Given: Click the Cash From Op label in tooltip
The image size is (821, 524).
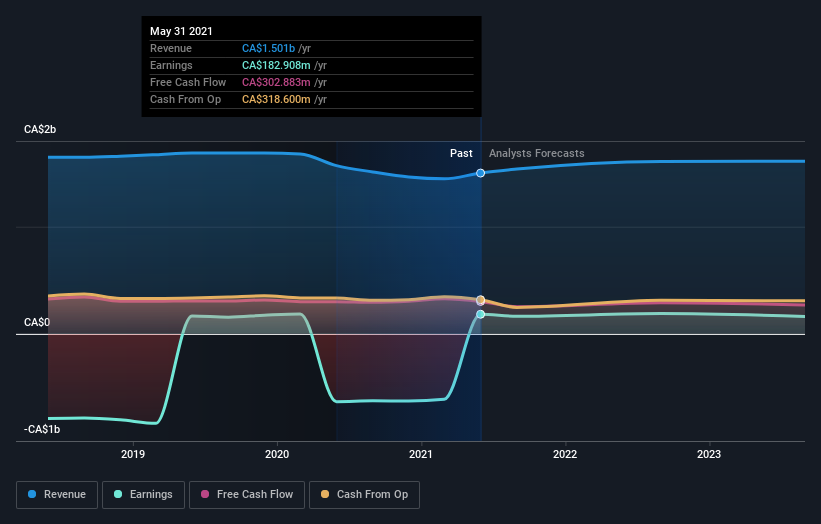Looking at the screenshot, I should click(185, 99).
